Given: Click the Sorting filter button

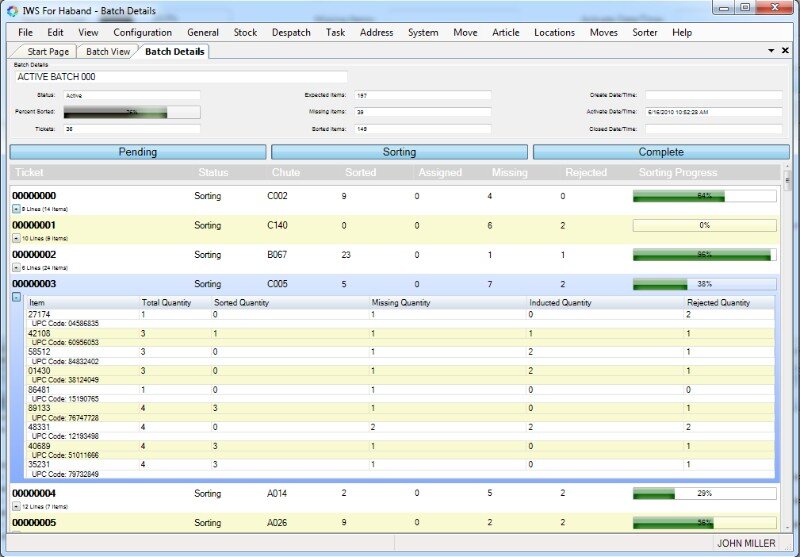Looking at the screenshot, I should pyautogui.click(x=399, y=152).
